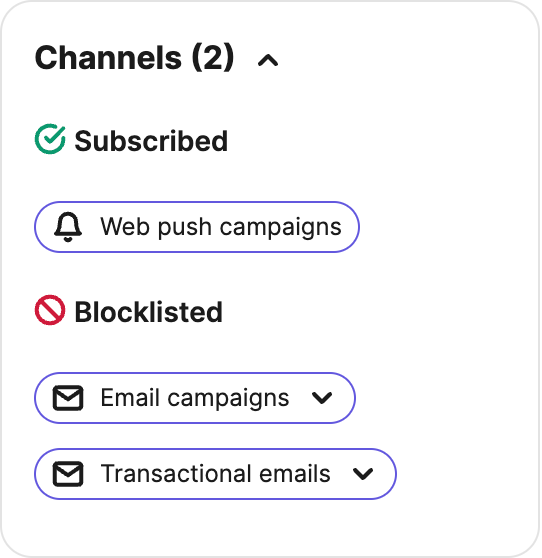Click the red Blocklisted prohibited icon

coord(50,310)
